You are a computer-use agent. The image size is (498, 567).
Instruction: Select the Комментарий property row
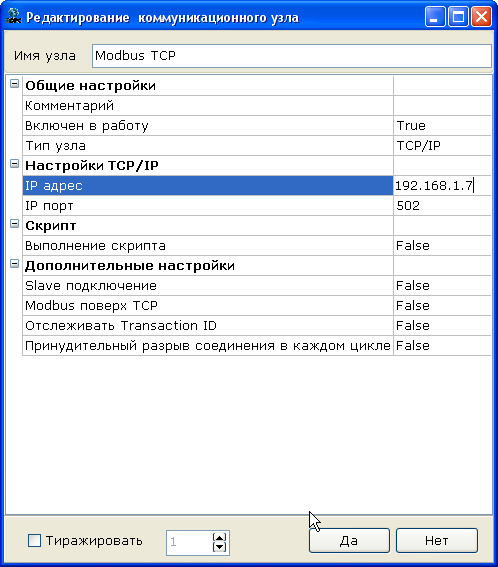[x=208, y=106]
